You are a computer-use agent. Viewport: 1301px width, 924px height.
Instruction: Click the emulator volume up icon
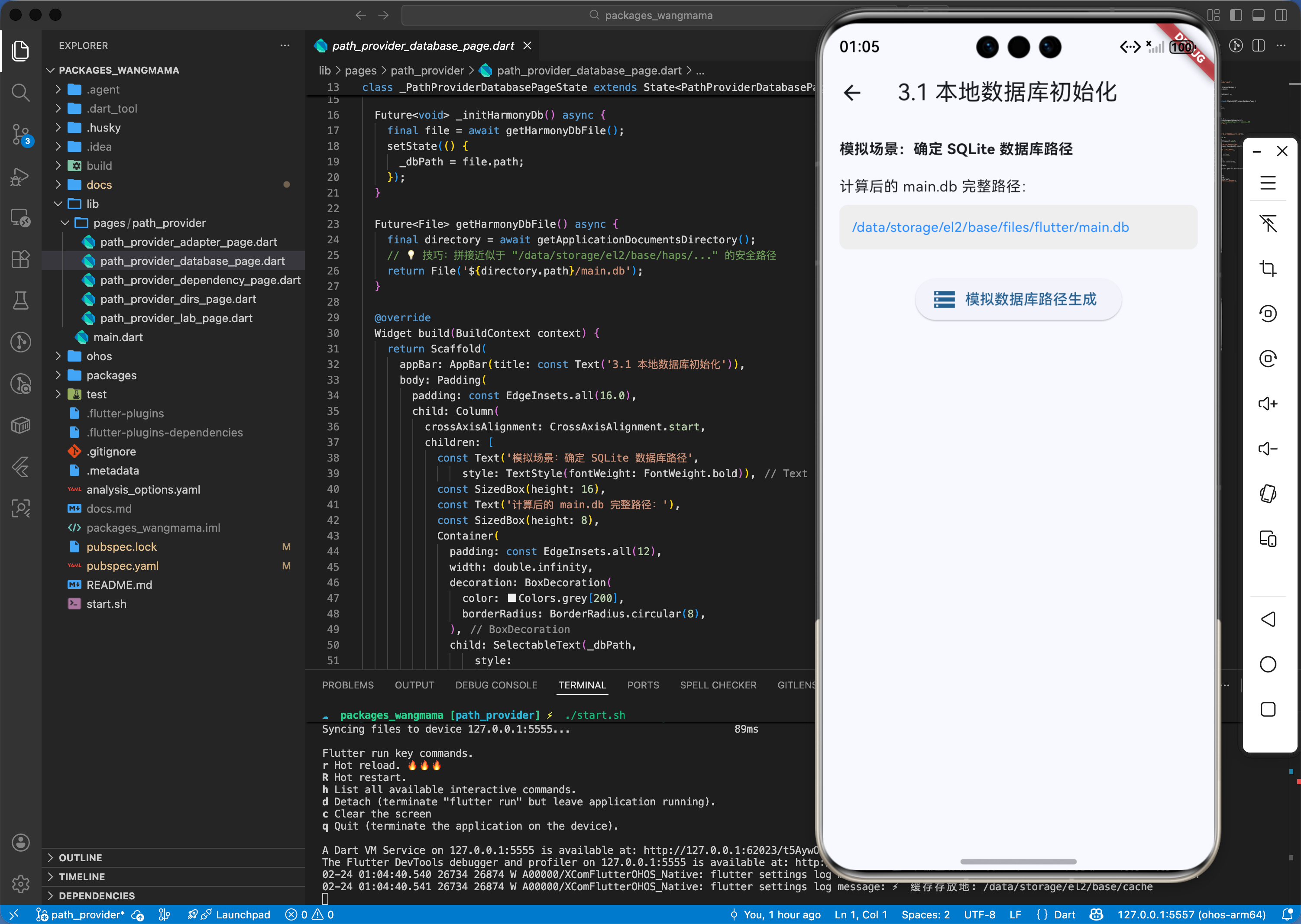pyautogui.click(x=1267, y=404)
